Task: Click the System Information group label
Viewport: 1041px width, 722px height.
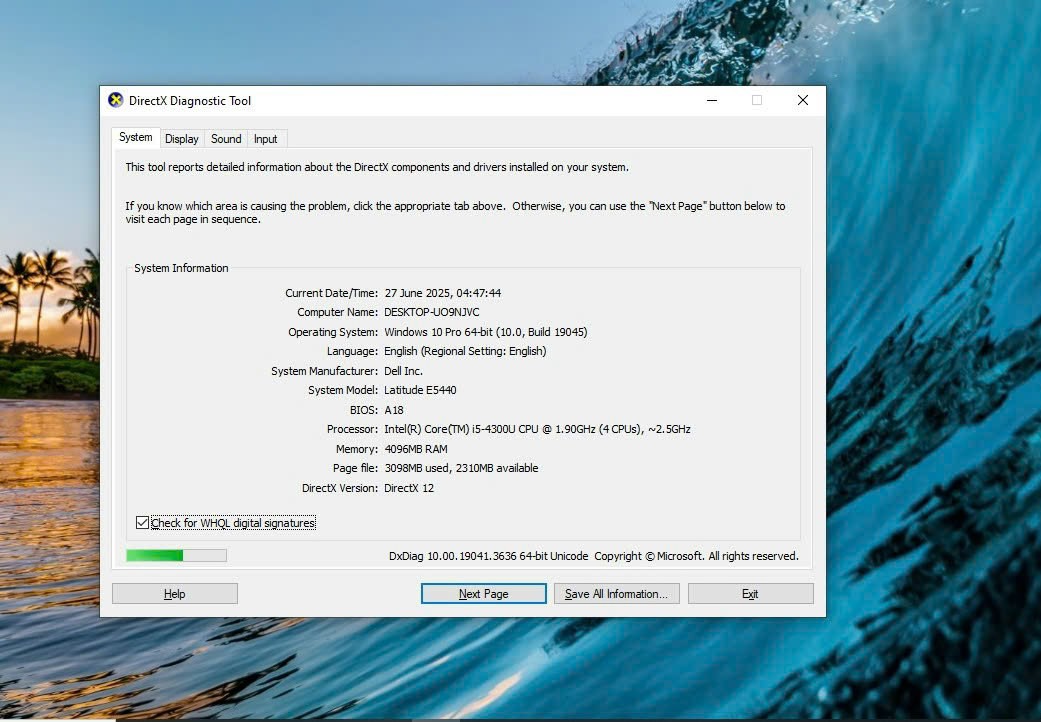Action: tap(181, 268)
